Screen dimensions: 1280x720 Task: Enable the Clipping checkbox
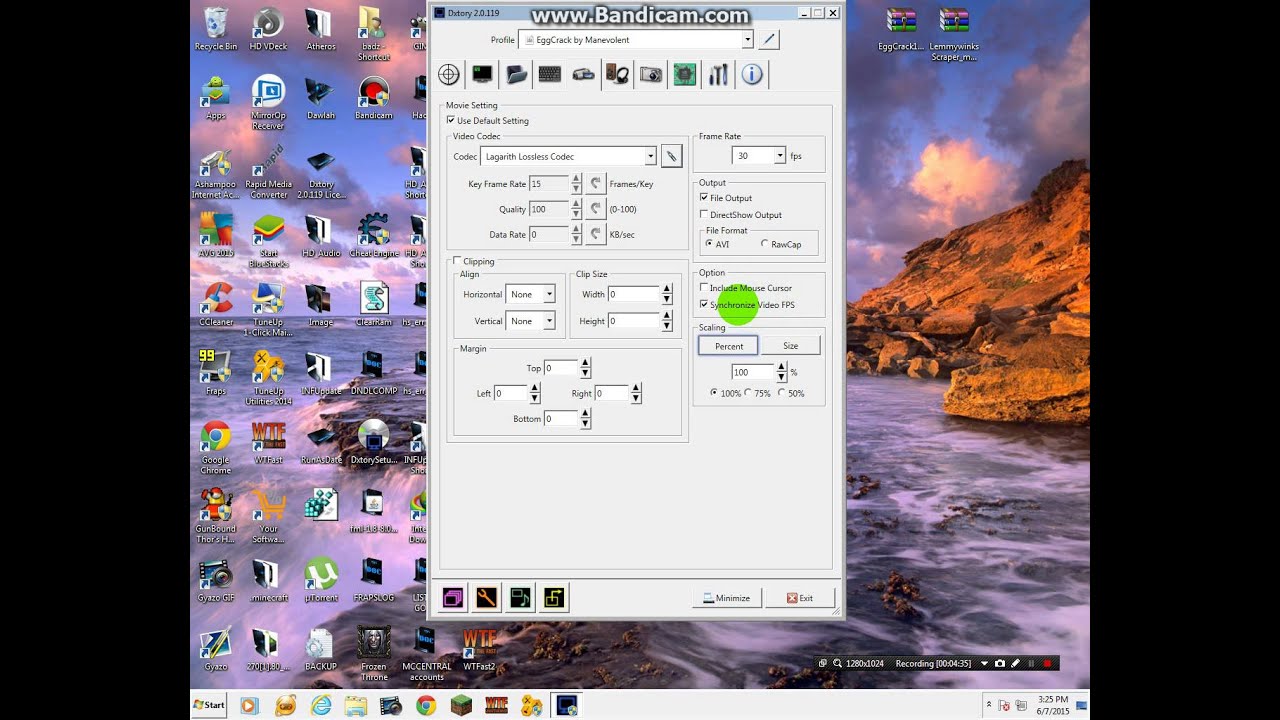tap(457, 261)
